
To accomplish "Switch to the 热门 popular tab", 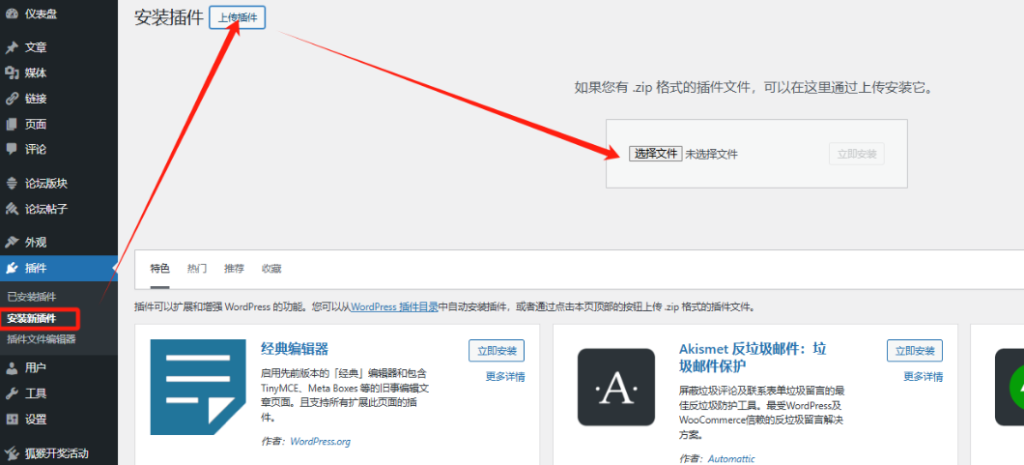I will [x=197, y=269].
